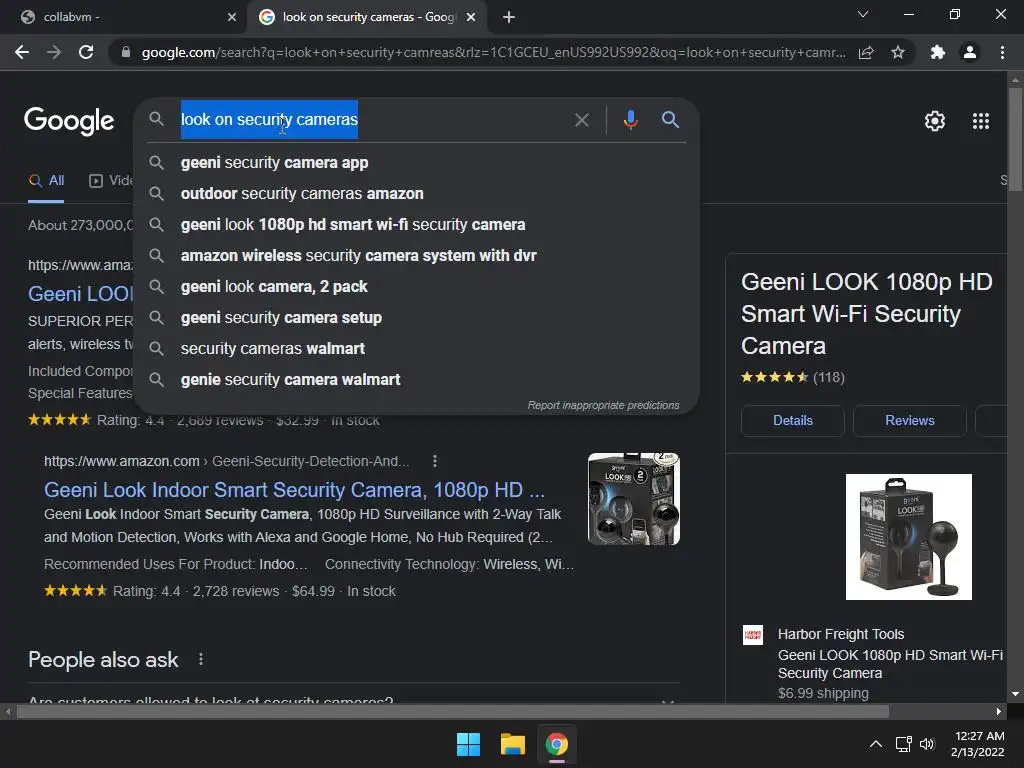Viewport: 1024px width, 768px height.
Task: Select suggestion outdoor security cameras amazon
Action: pyautogui.click(x=416, y=193)
